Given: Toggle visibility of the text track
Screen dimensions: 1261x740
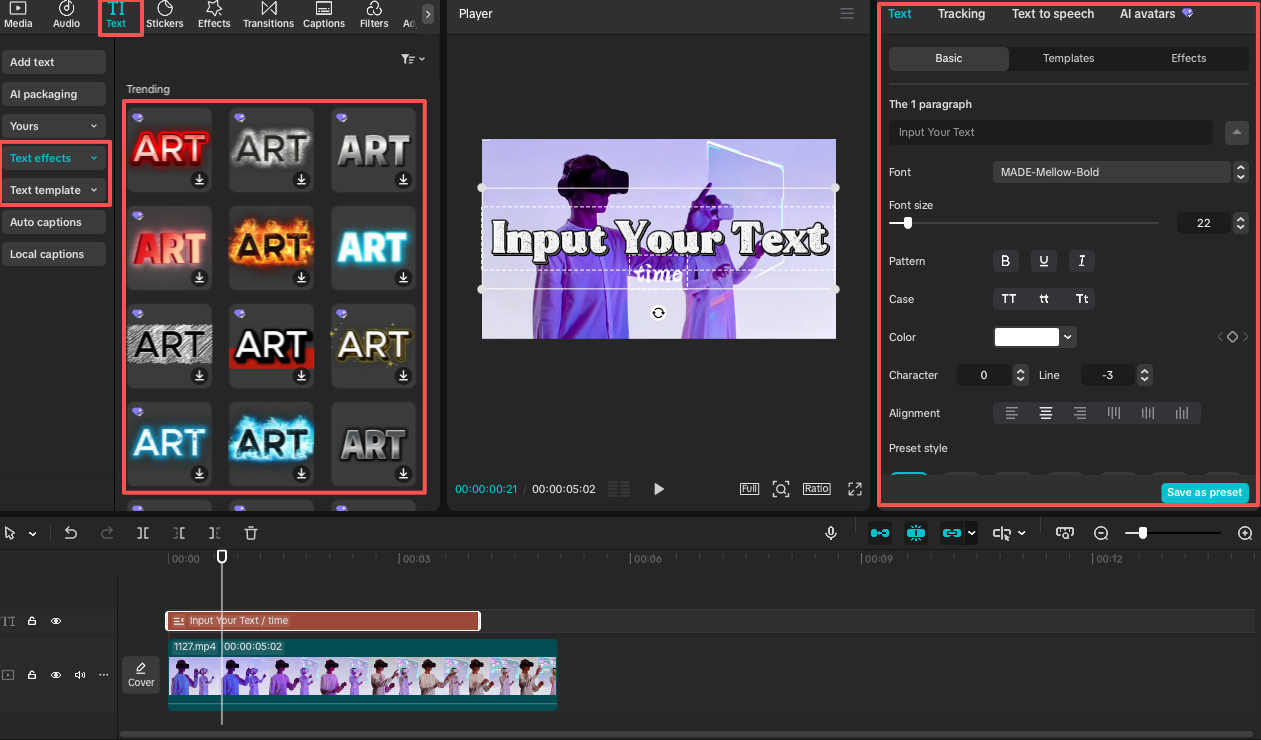Looking at the screenshot, I should [56, 621].
